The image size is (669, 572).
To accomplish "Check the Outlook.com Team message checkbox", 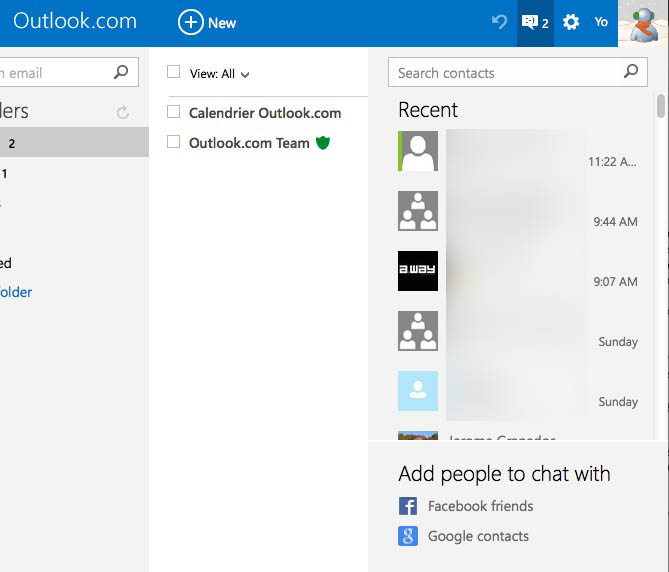I will click(174, 142).
